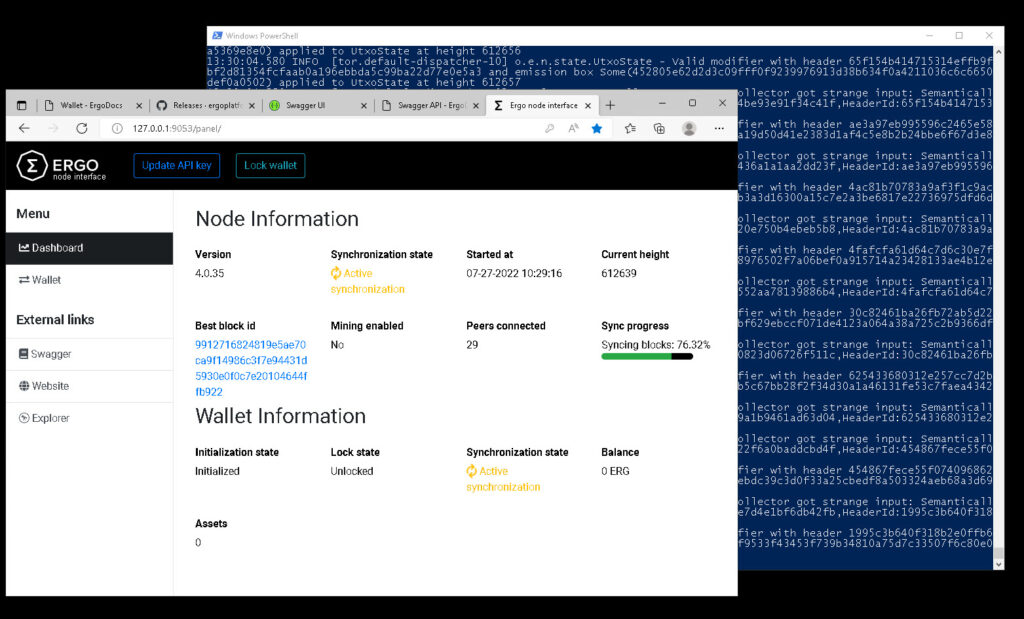Click the Lock wallet button

pos(270,165)
